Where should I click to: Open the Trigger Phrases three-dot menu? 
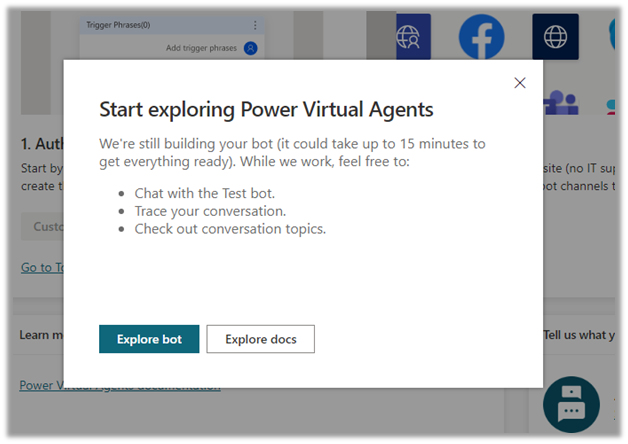tap(255, 25)
